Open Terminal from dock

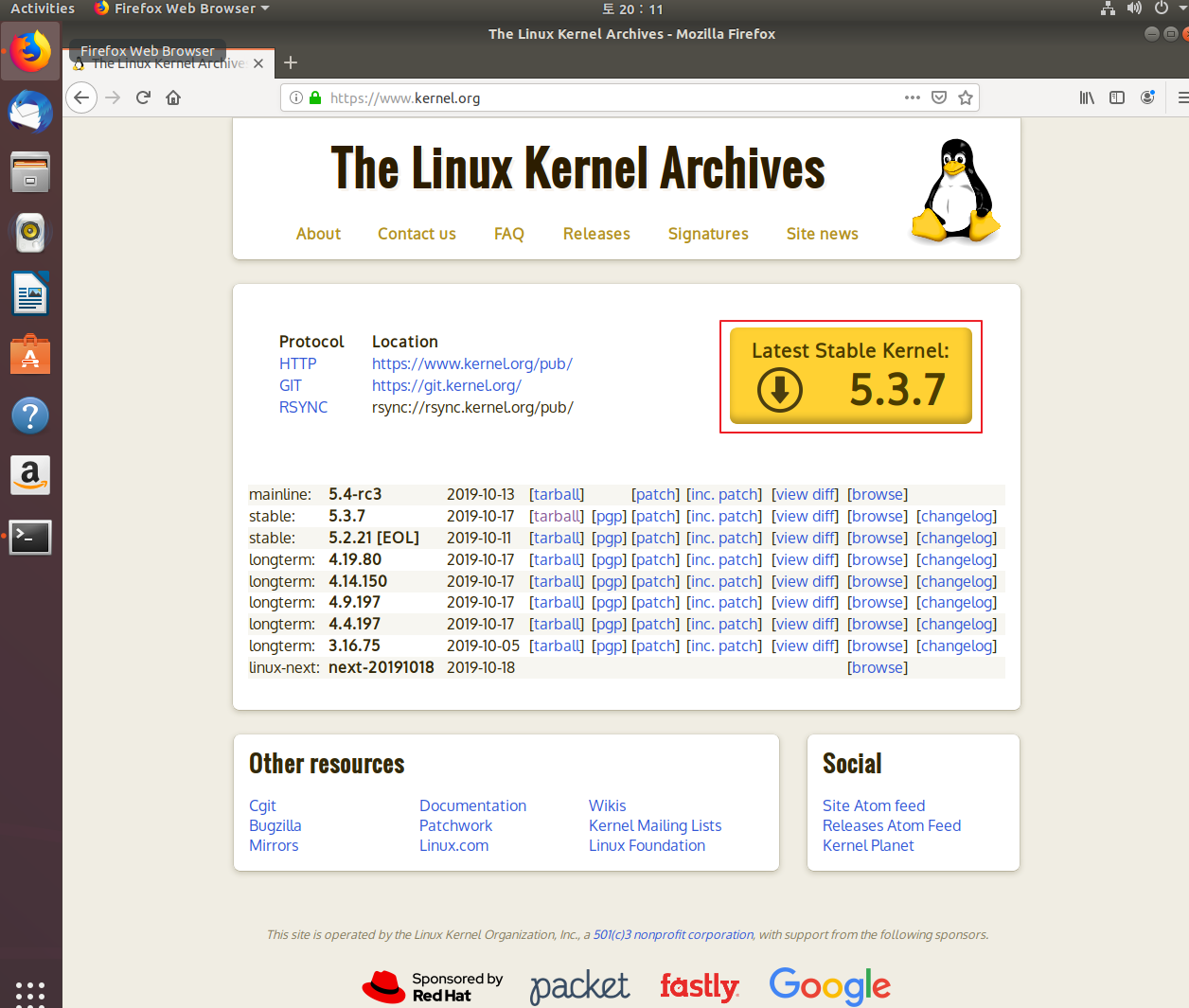pyautogui.click(x=30, y=537)
